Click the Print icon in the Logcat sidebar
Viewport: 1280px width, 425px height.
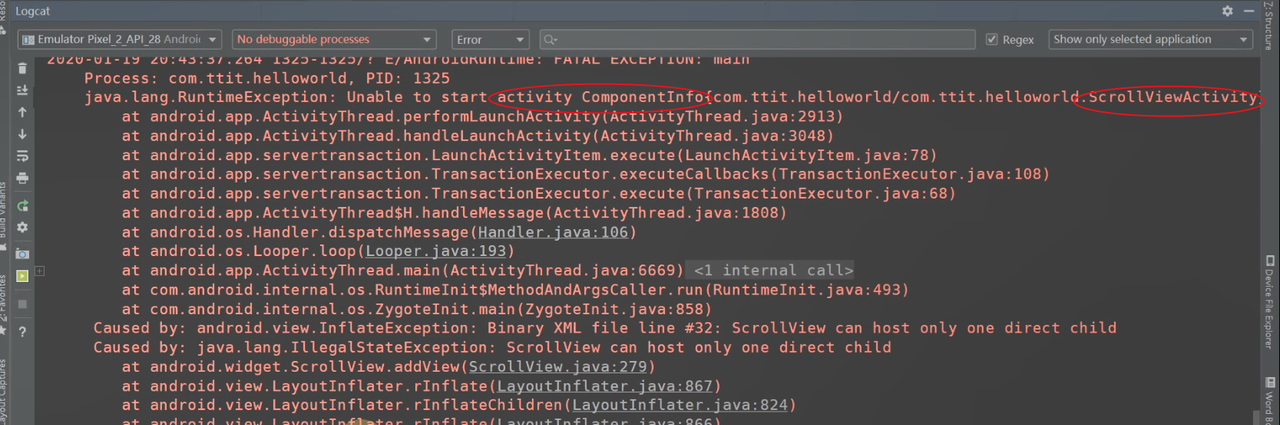(x=22, y=178)
